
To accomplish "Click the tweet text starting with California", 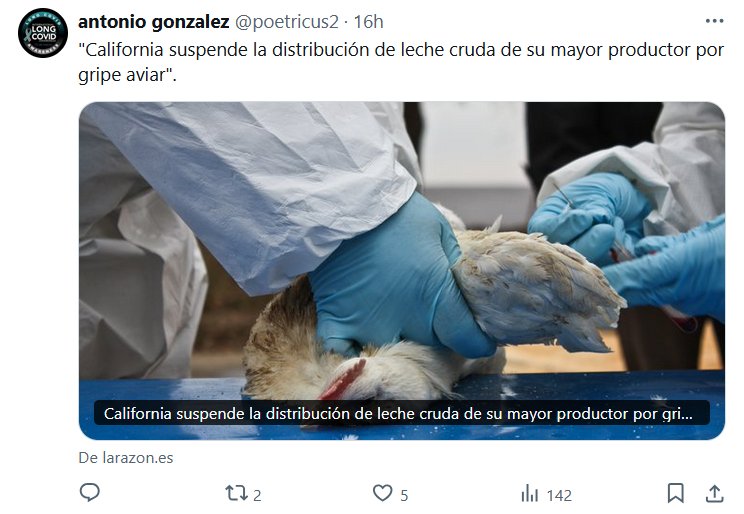I will (401, 62).
